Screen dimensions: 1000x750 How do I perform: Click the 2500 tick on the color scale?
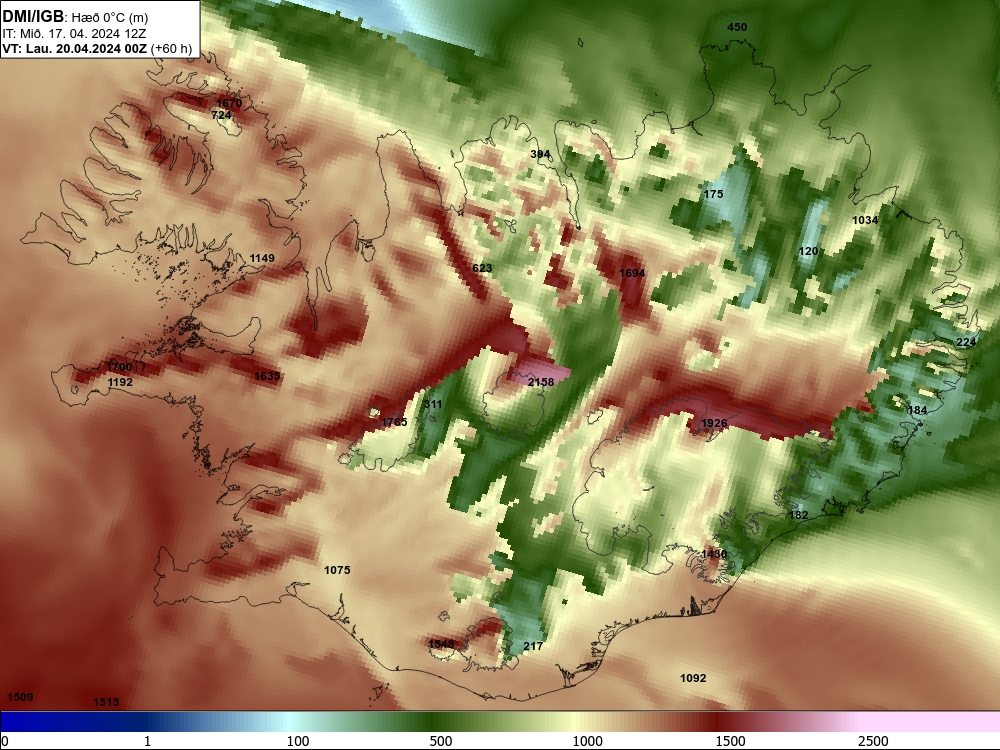(x=873, y=740)
